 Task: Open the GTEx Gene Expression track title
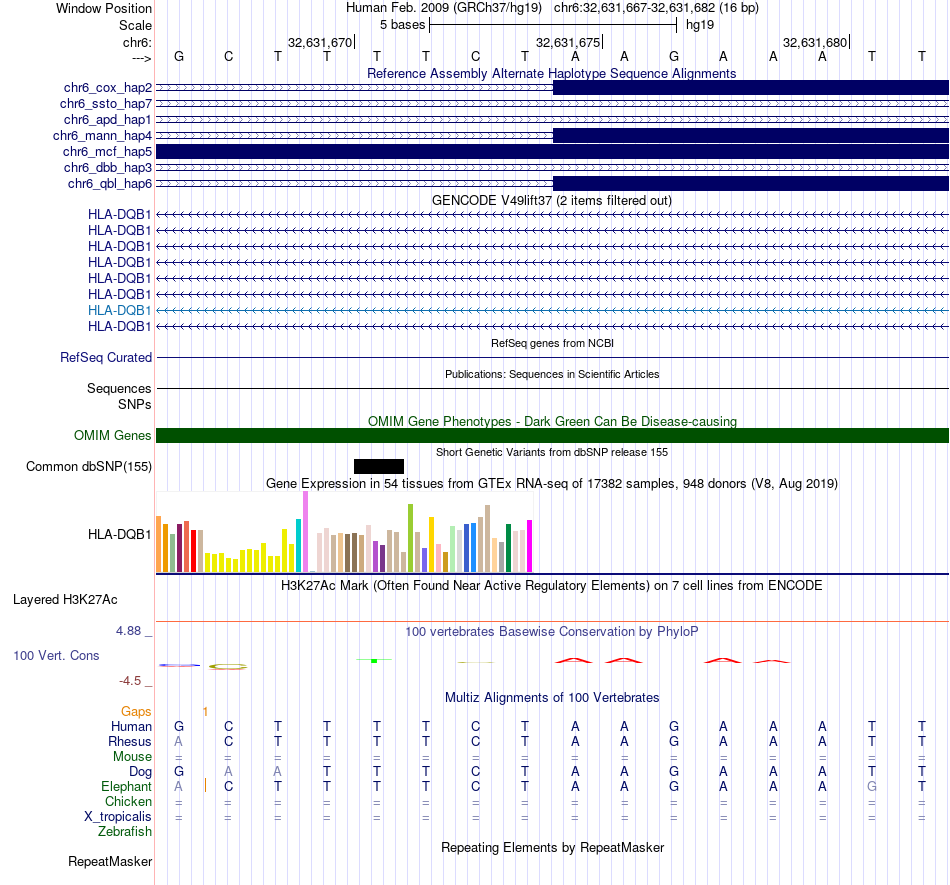552,483
